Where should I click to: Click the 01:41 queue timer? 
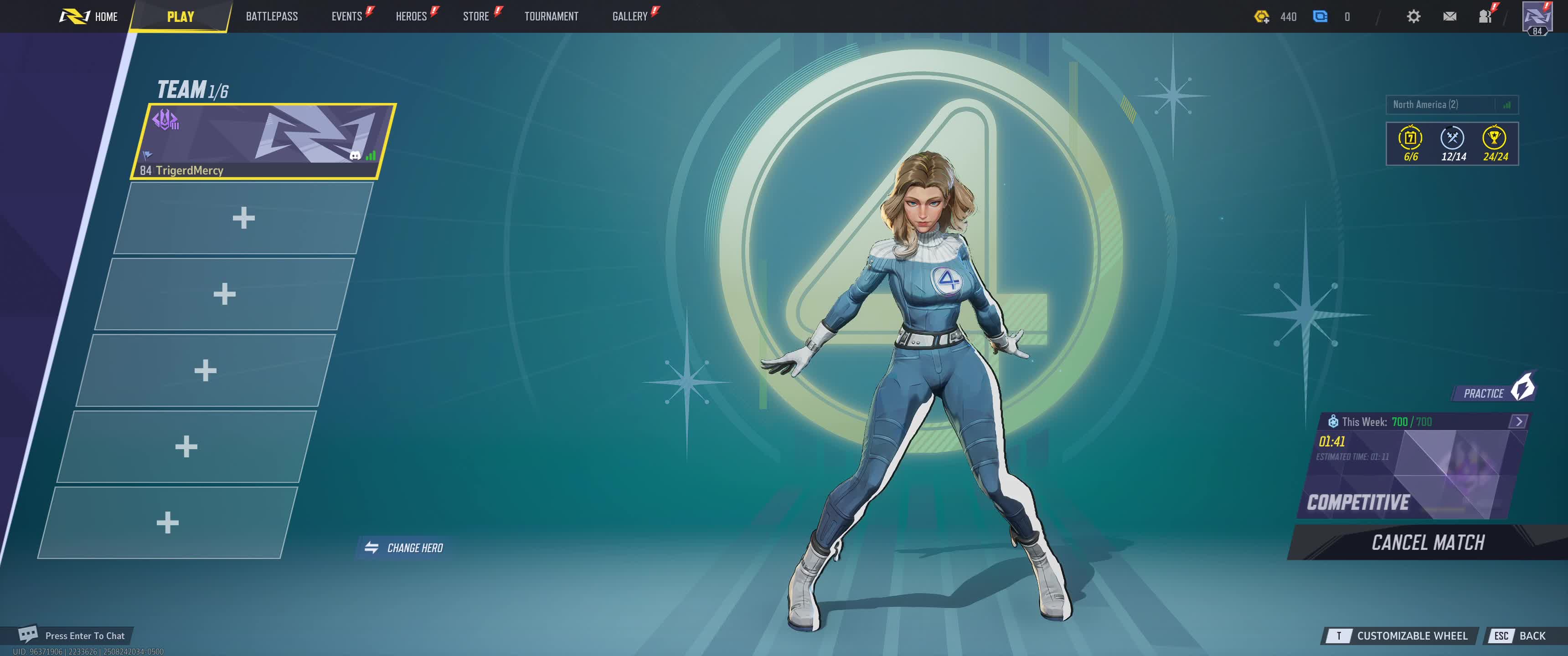(1331, 441)
